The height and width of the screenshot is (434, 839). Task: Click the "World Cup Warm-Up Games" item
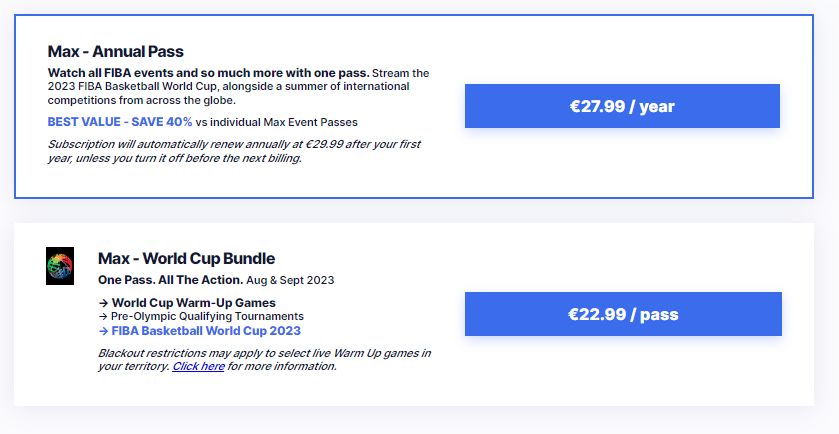point(193,303)
